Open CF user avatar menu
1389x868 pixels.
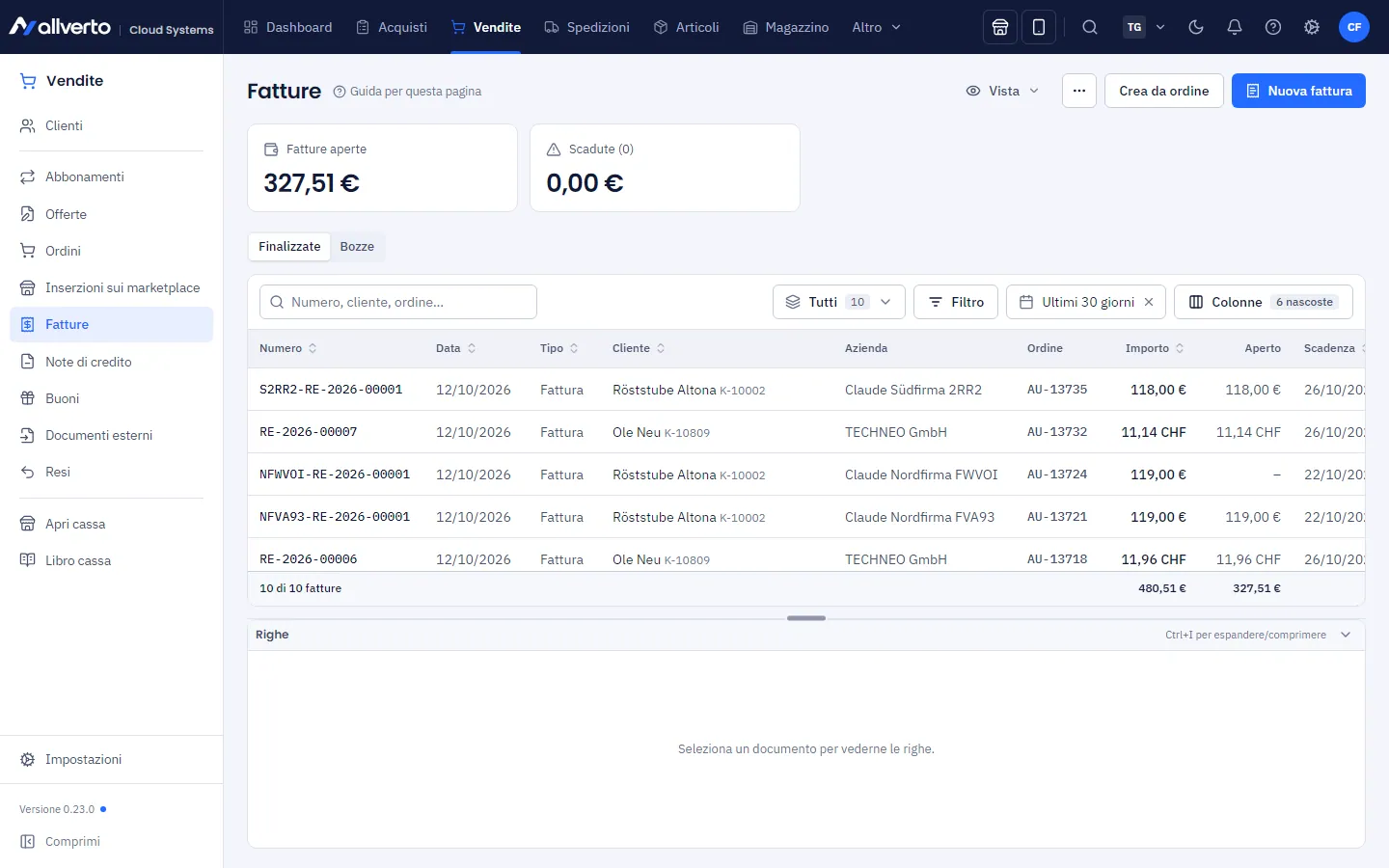click(1354, 27)
